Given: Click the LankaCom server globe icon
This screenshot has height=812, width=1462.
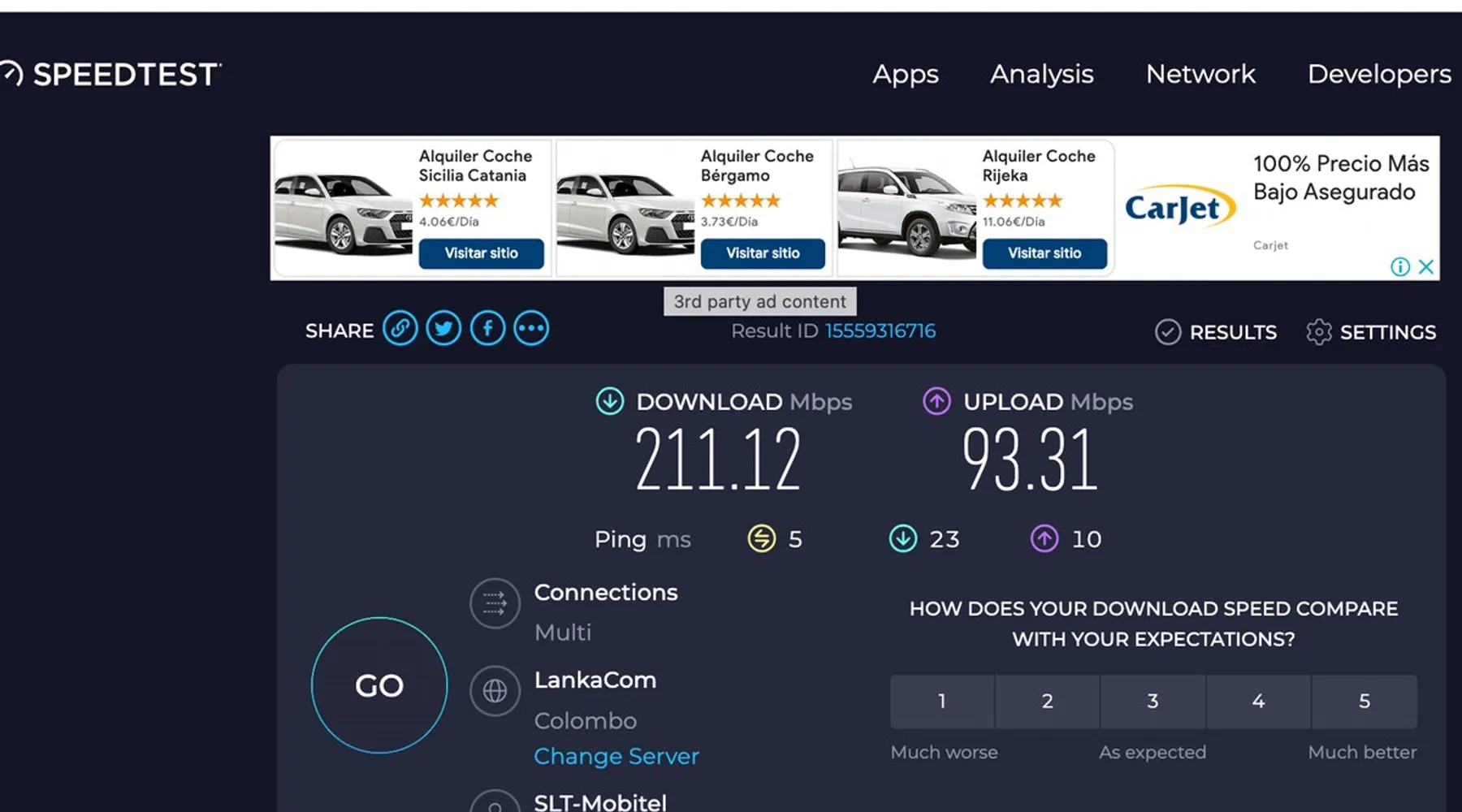Looking at the screenshot, I should tap(495, 691).
